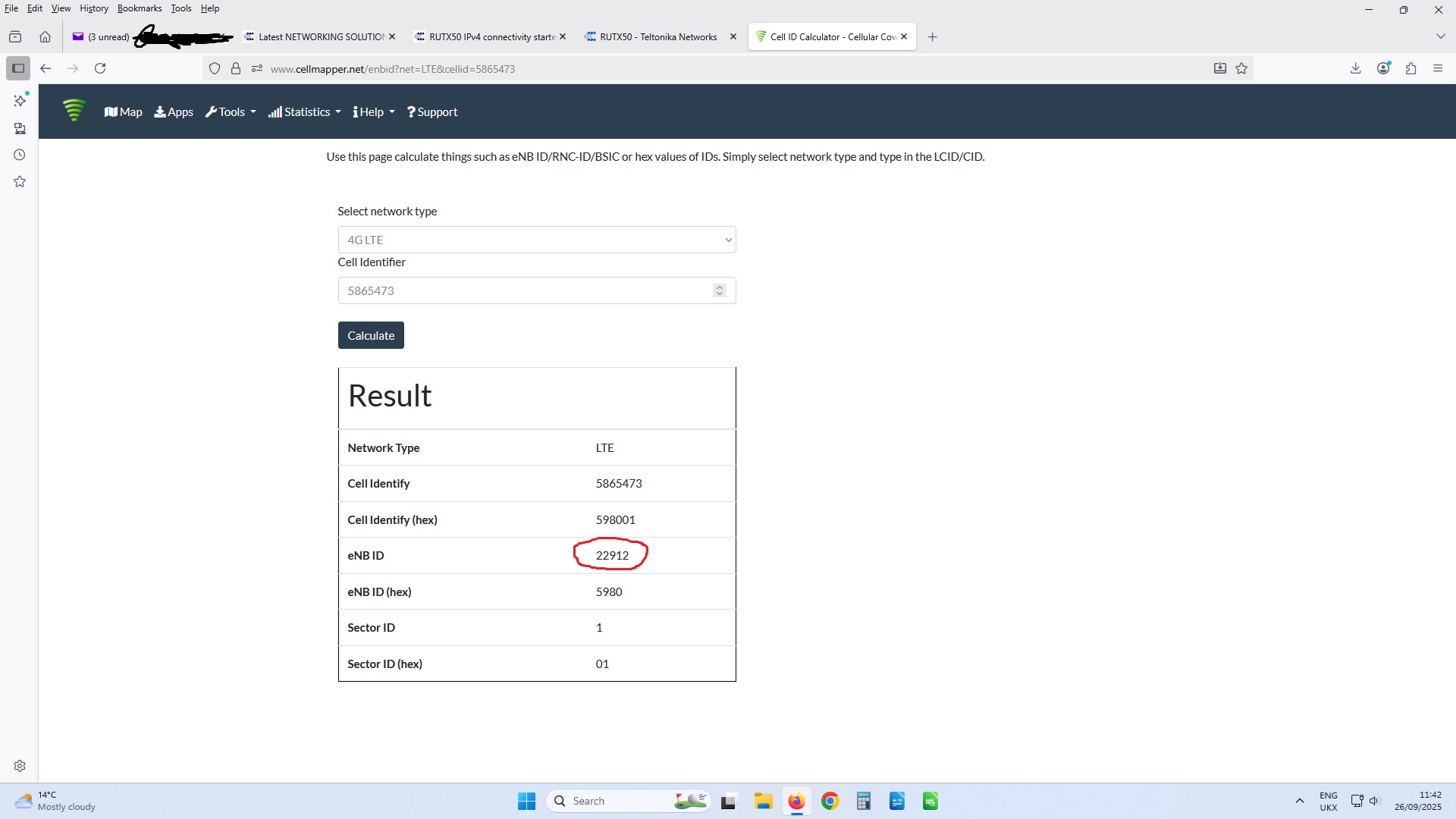Switch to RUTX50 - Teltonika Networks tab

(x=657, y=36)
